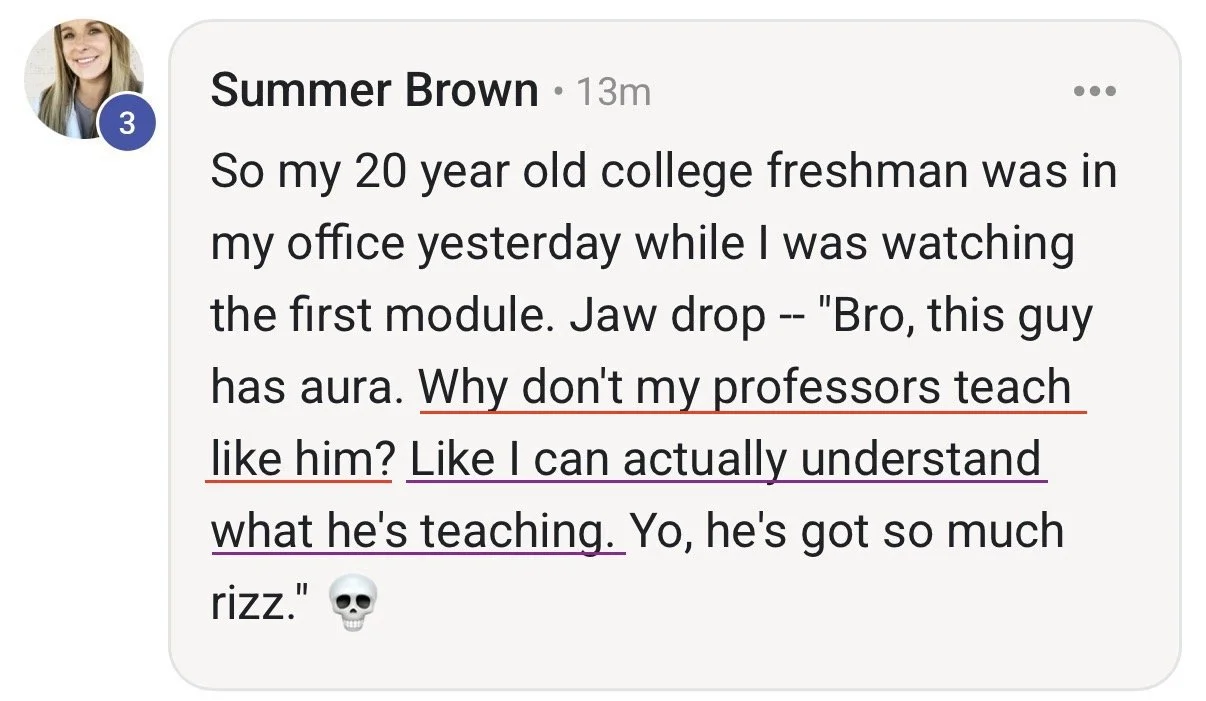This screenshot has height=701, width=1206.
Task: Click "Yo, he's got so much" text
Action: click(848, 531)
